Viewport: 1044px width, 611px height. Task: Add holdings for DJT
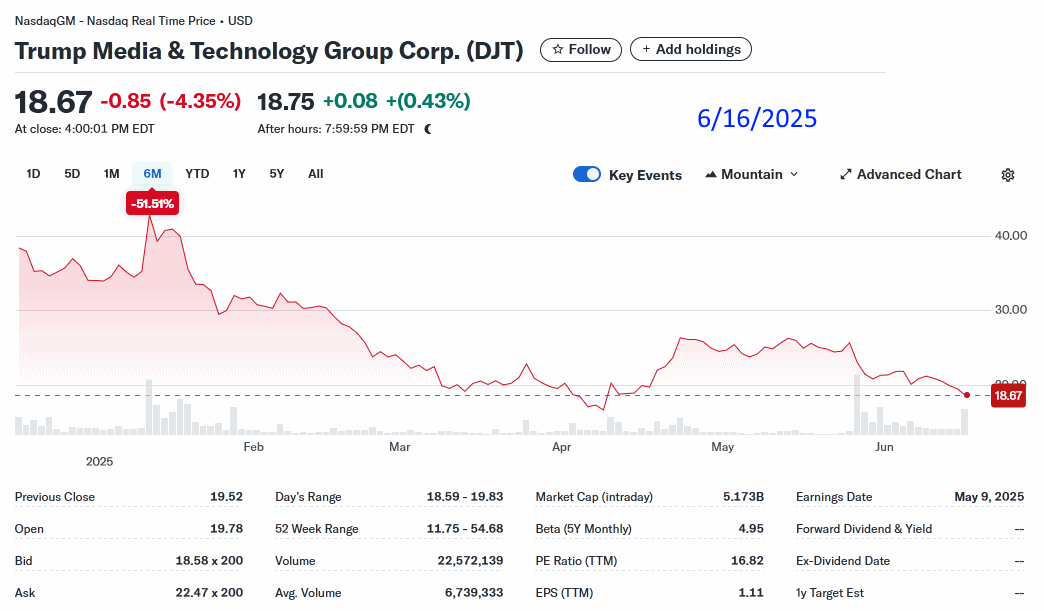690,49
